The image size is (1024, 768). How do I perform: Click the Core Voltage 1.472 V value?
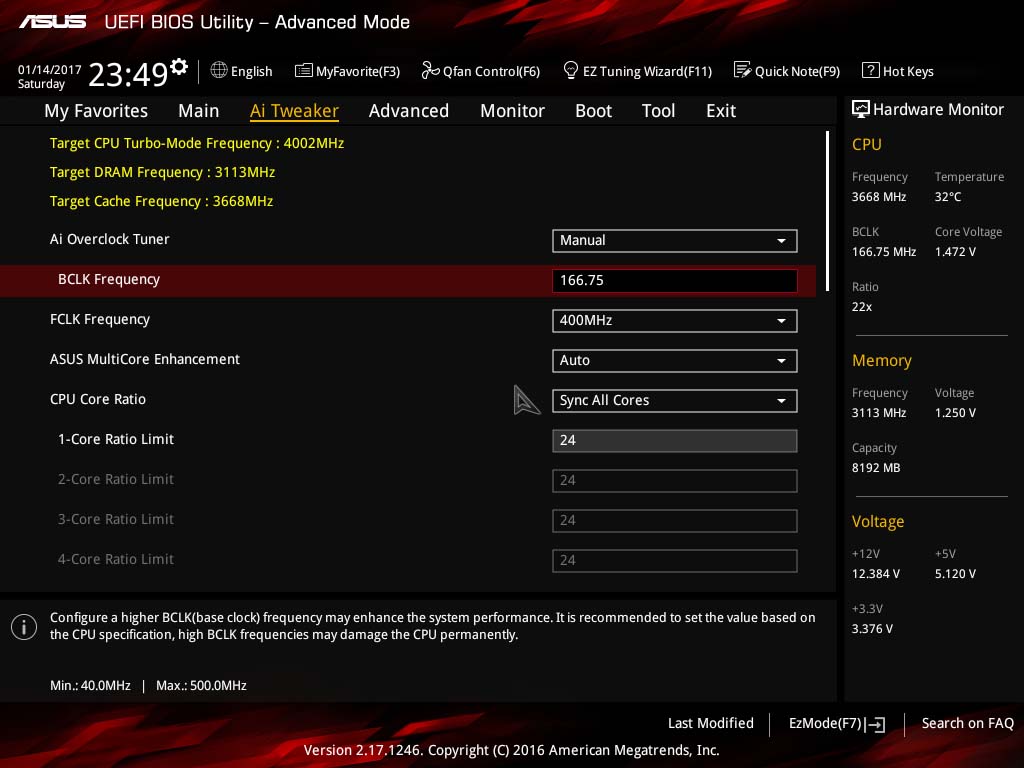pyautogui.click(x=955, y=251)
